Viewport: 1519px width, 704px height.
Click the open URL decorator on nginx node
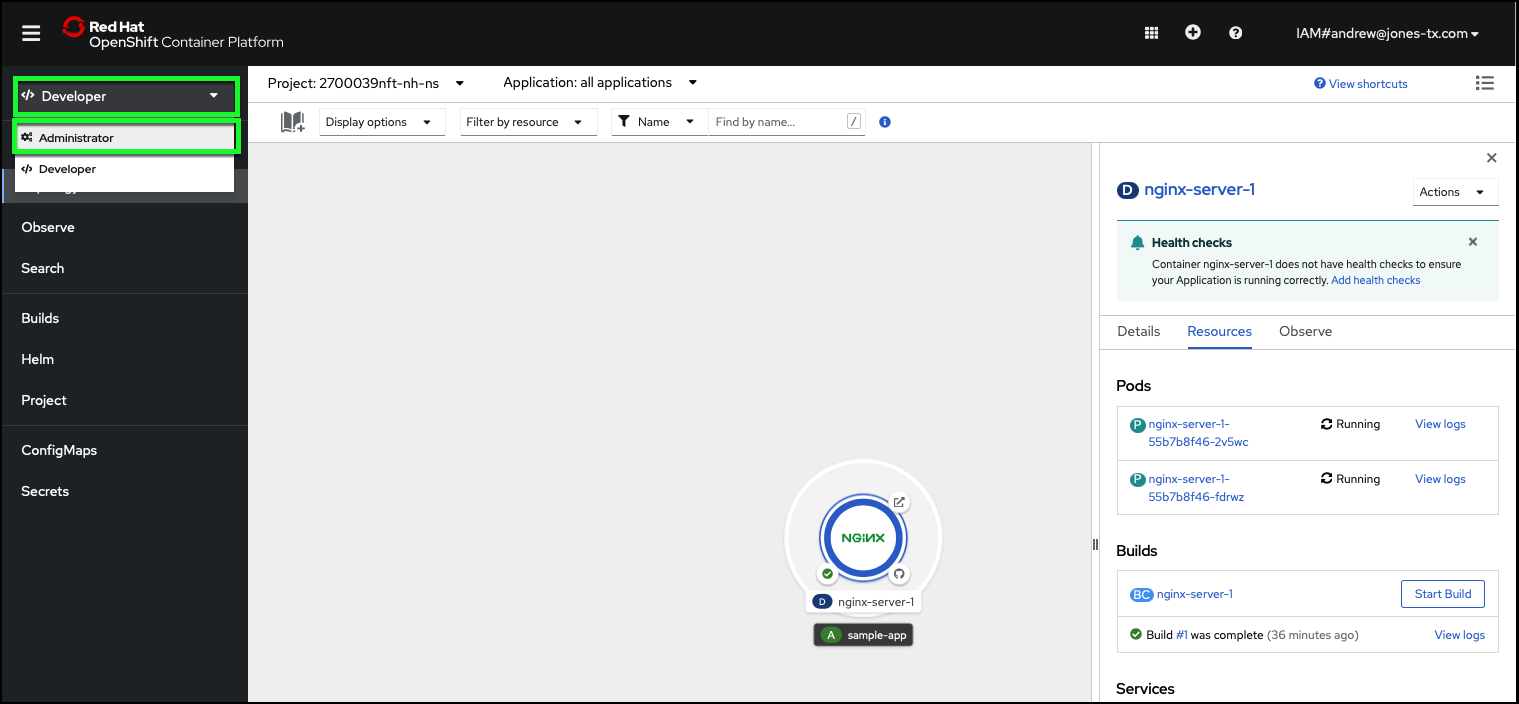click(899, 502)
